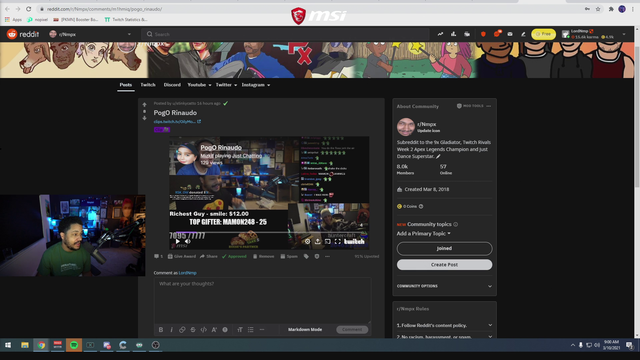Expand the Twitter menu dropdown
This screenshot has width=640, height=360.
pos(226,85)
